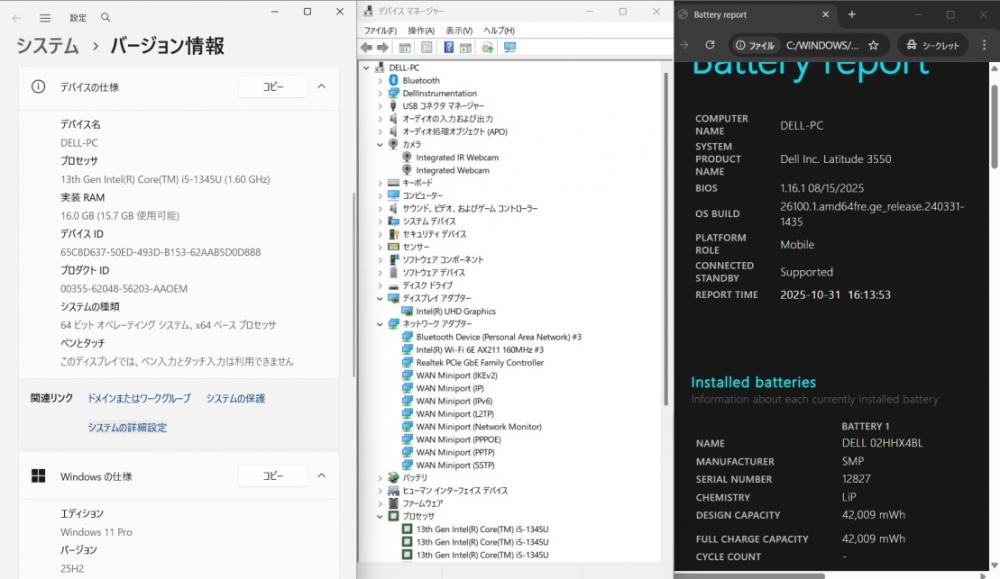Click the scan hardware changes monitor icon
Image resolution: width=1000 pixels, height=579 pixels.
pyautogui.click(x=510, y=47)
